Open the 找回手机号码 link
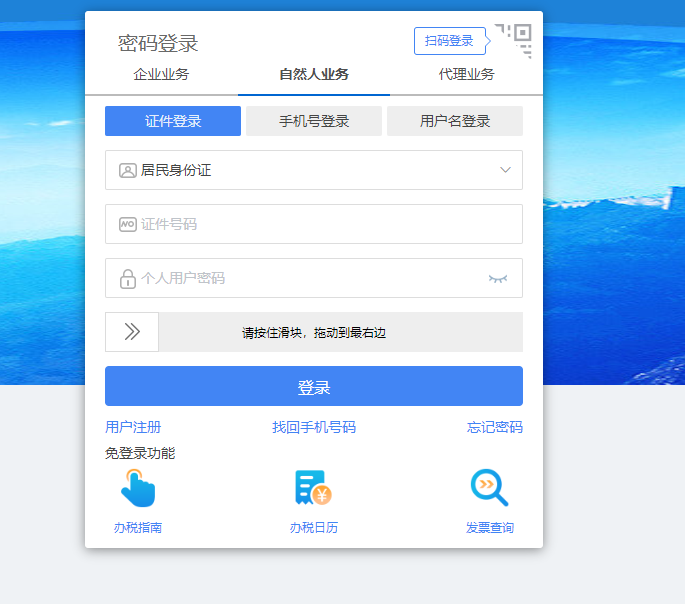Screen dimensions: 685x604 point(314,427)
